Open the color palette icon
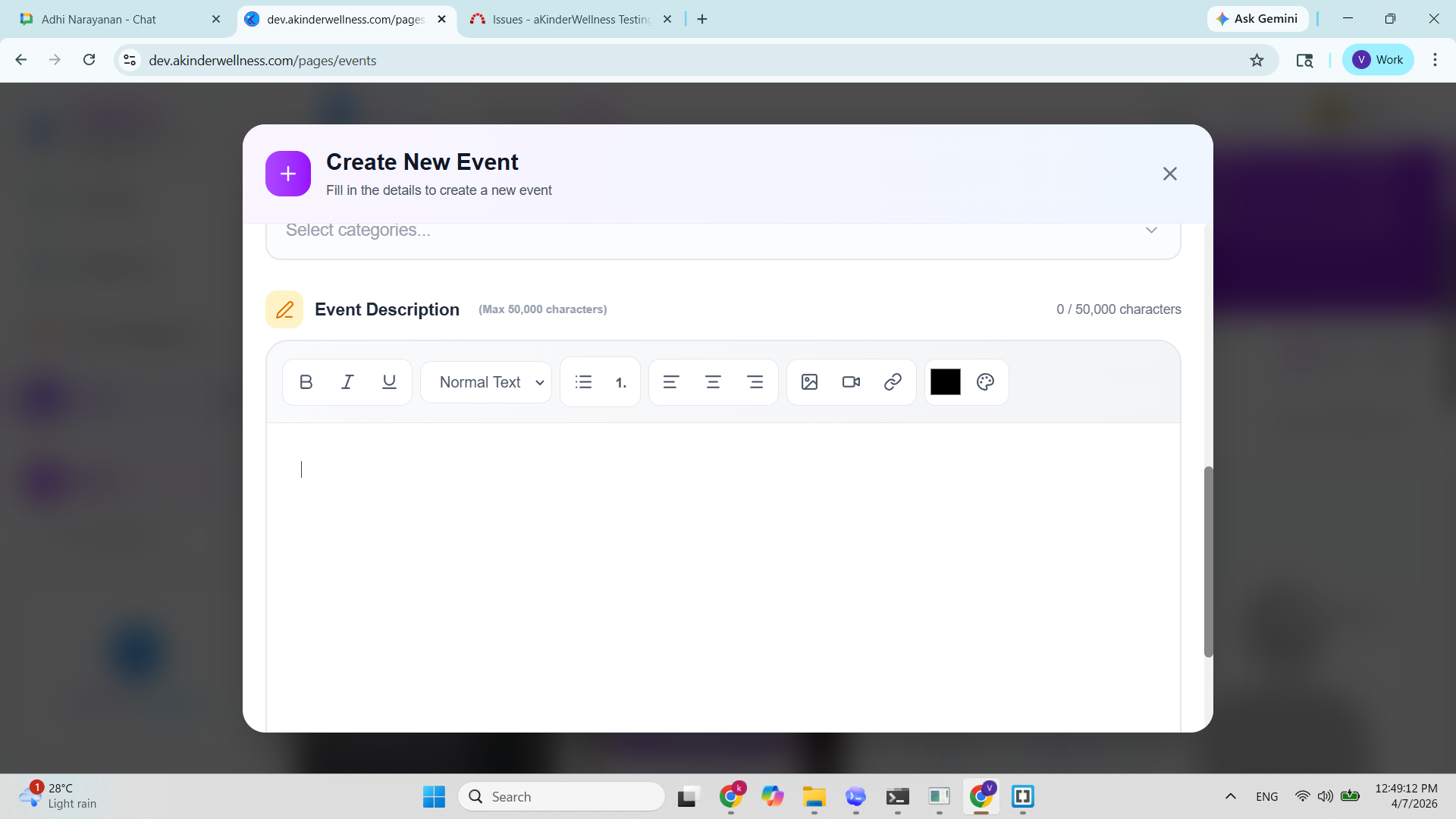 point(985,382)
